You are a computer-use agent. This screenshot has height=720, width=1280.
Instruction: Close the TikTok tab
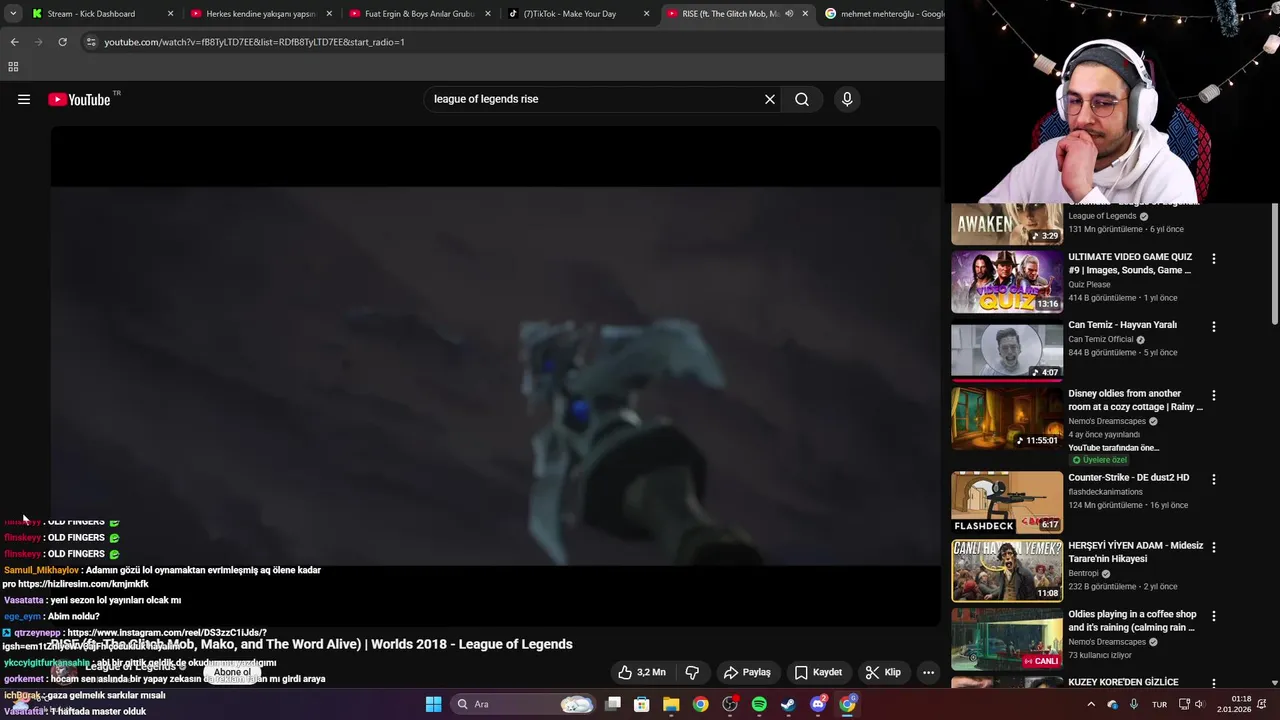pyautogui.click(x=646, y=14)
